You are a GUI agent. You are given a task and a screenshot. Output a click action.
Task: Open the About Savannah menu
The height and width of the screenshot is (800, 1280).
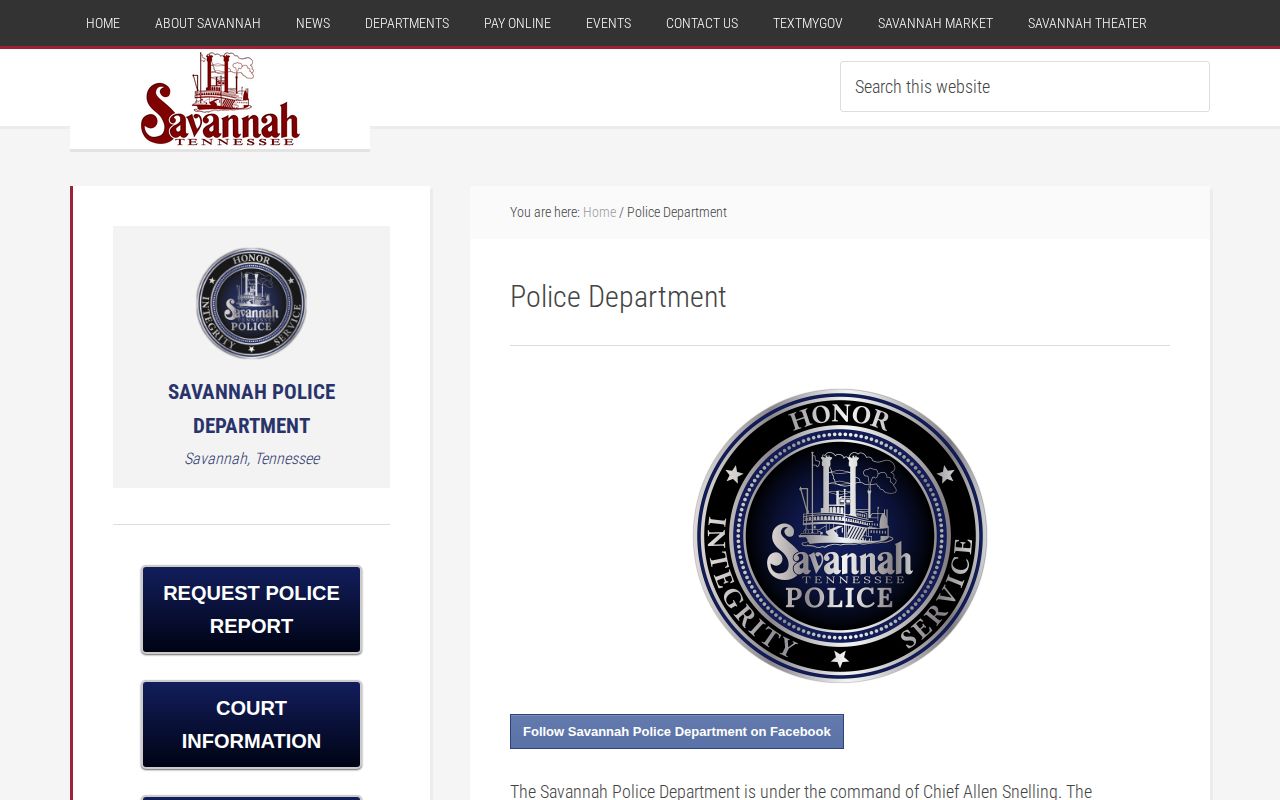(x=208, y=23)
